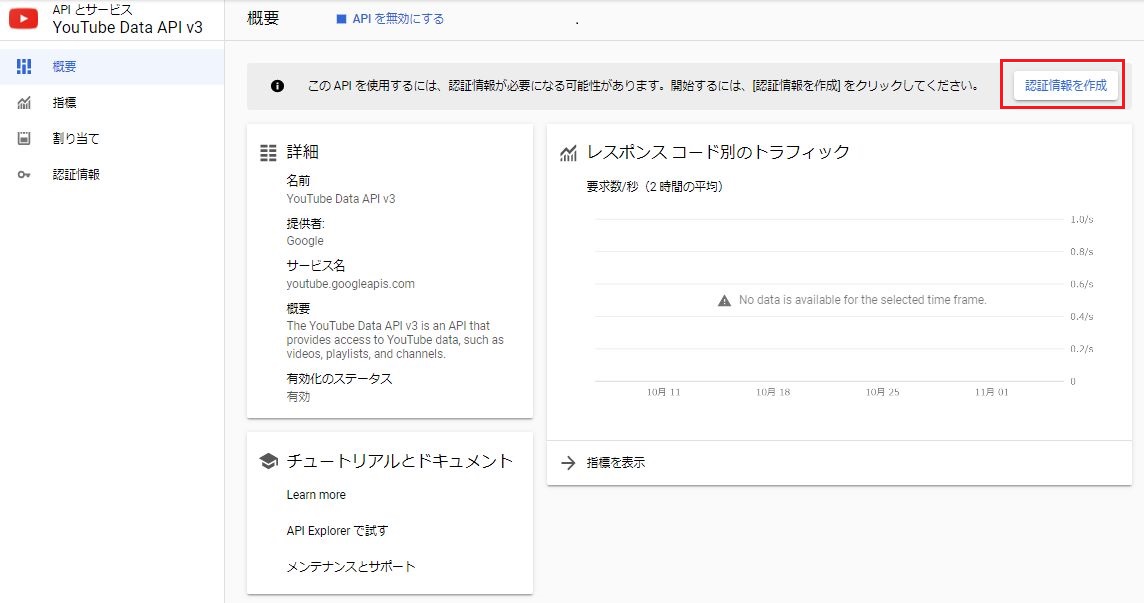
Task: Click the 11月 01 axis label
Action: click(992, 393)
